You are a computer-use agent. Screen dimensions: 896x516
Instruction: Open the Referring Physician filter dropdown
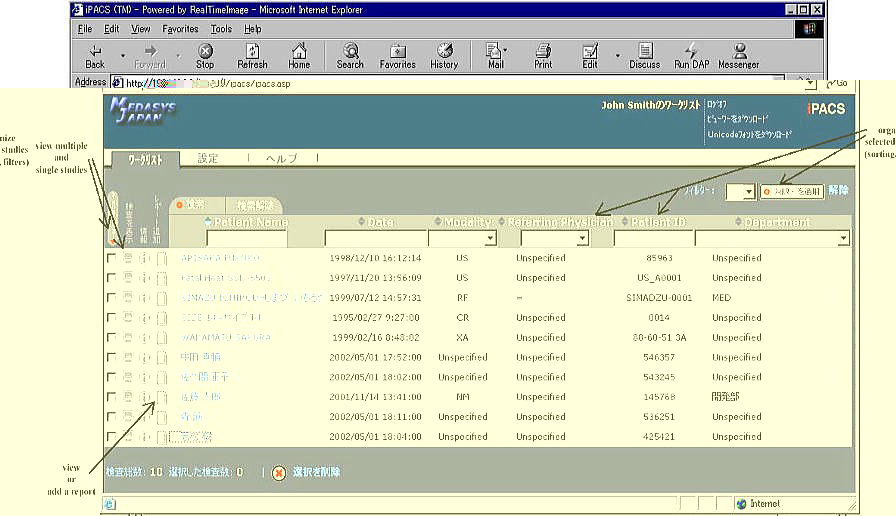pyautogui.click(x=582, y=239)
